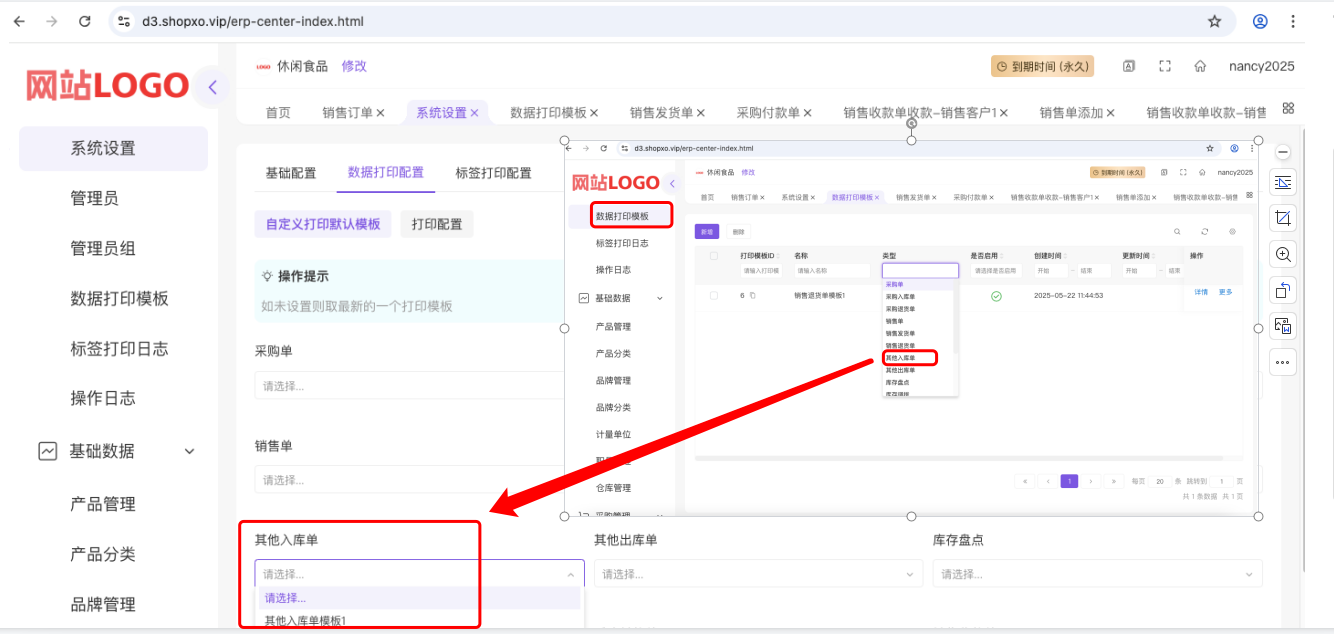This screenshot has width=1334, height=634.
Task: Expand the 基础数据 sidebar chevron
Action: tap(190, 452)
